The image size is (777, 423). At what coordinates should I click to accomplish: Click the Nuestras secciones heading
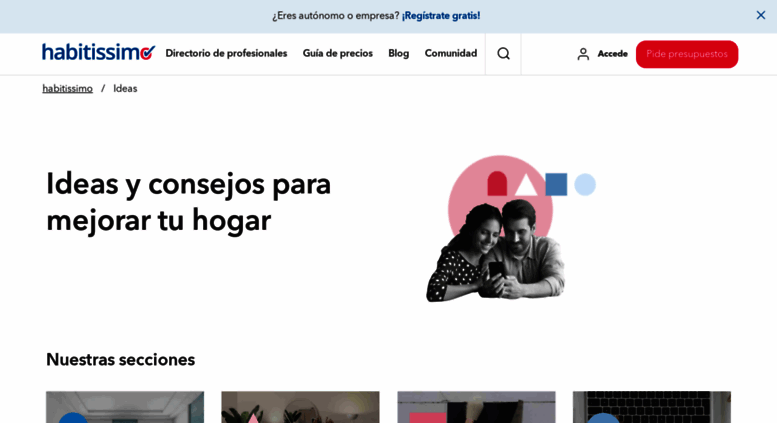[120, 360]
